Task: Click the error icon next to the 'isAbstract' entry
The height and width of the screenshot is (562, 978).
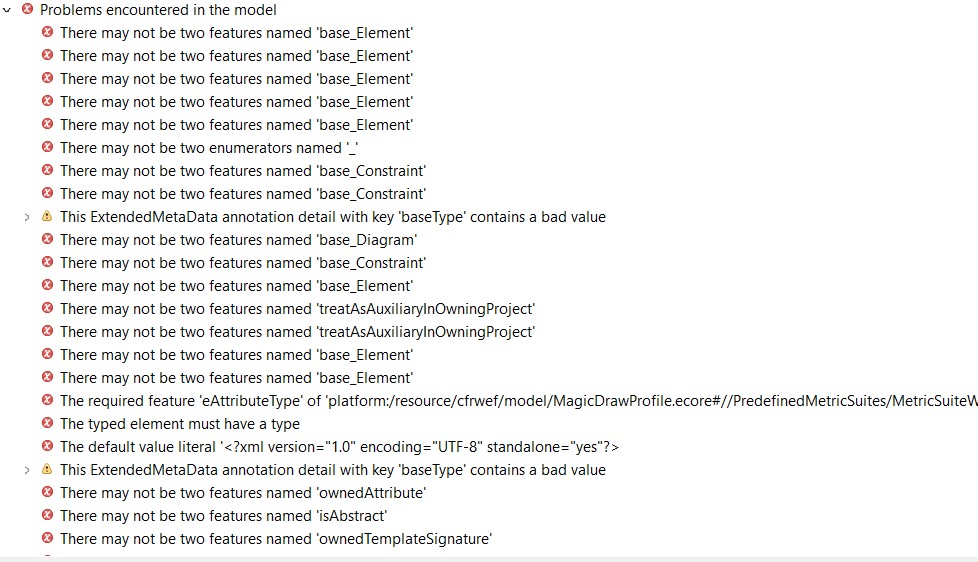Action: click(x=47, y=515)
